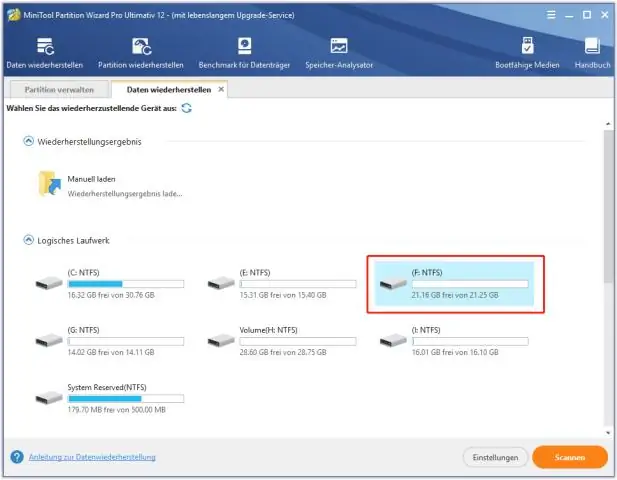Click text 16.32 GB frei von 30.76 GB

pyautogui.click(x=111, y=295)
